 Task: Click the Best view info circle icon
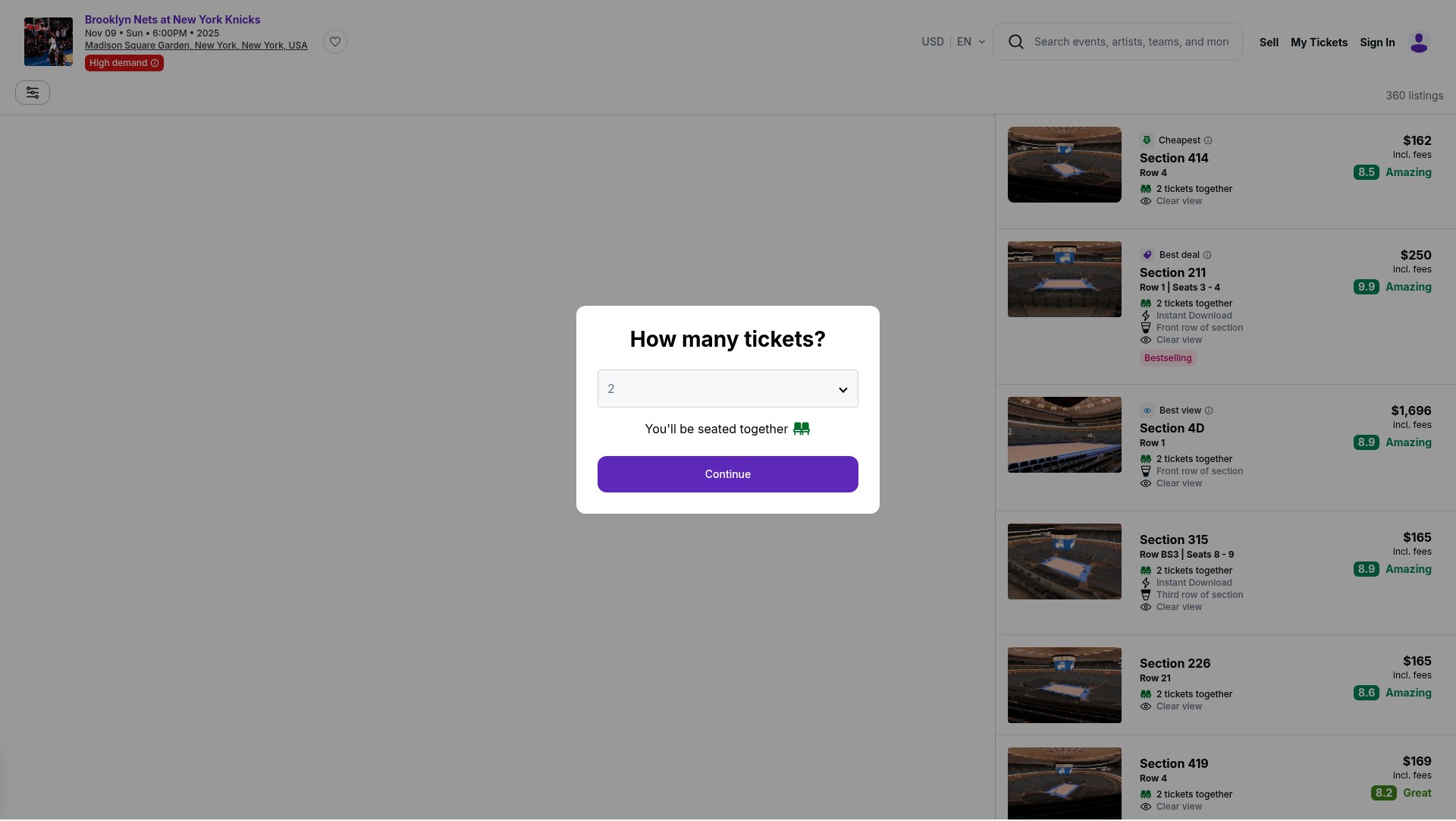[x=1209, y=410]
